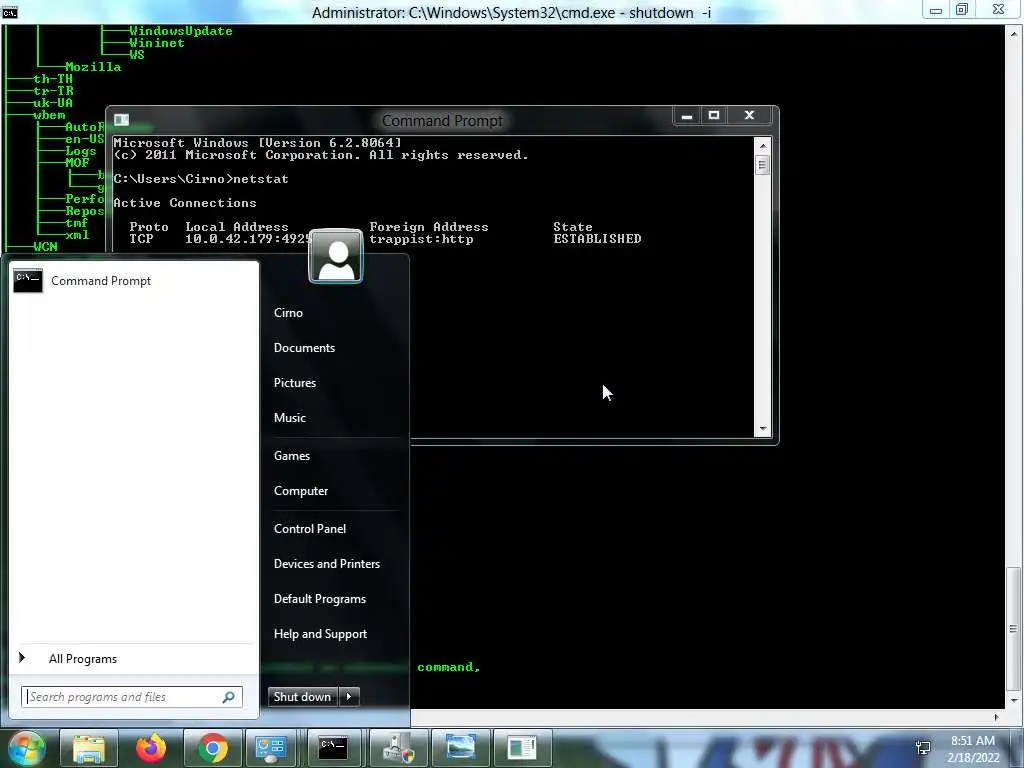Open the Windows Start orb
The height and width of the screenshot is (768, 1024).
point(26,748)
